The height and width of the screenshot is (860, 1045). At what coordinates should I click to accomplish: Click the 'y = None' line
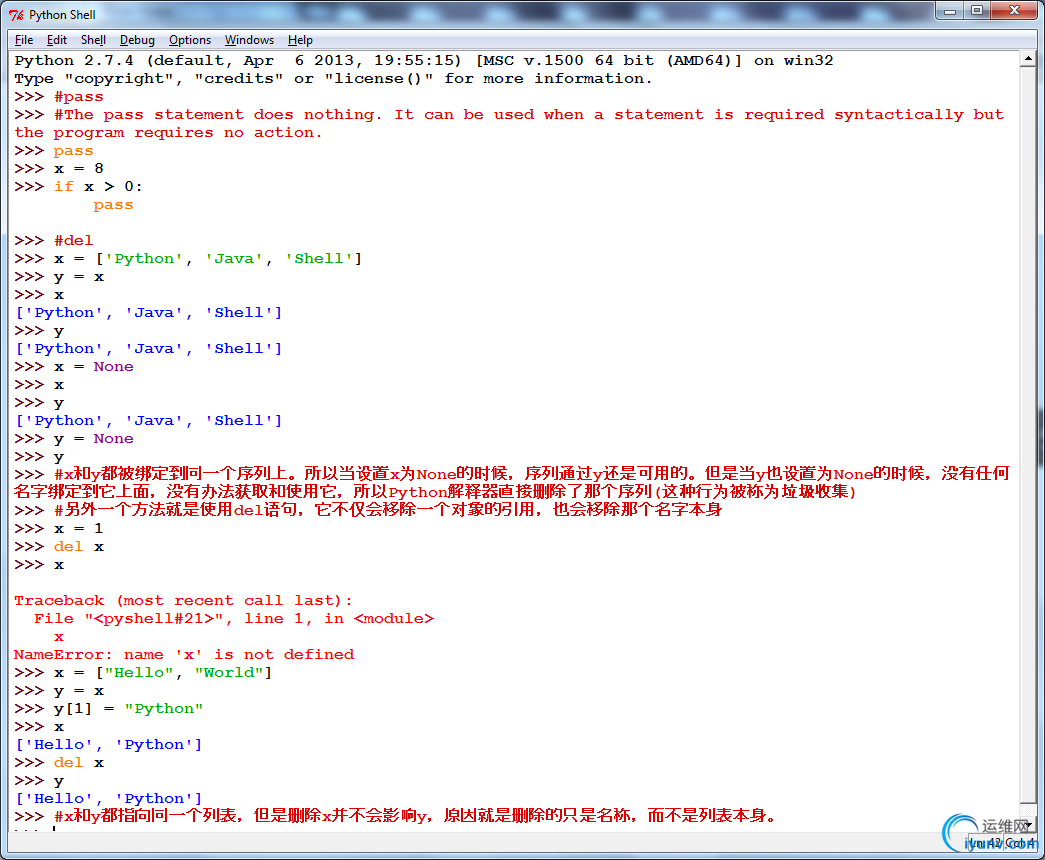93,439
